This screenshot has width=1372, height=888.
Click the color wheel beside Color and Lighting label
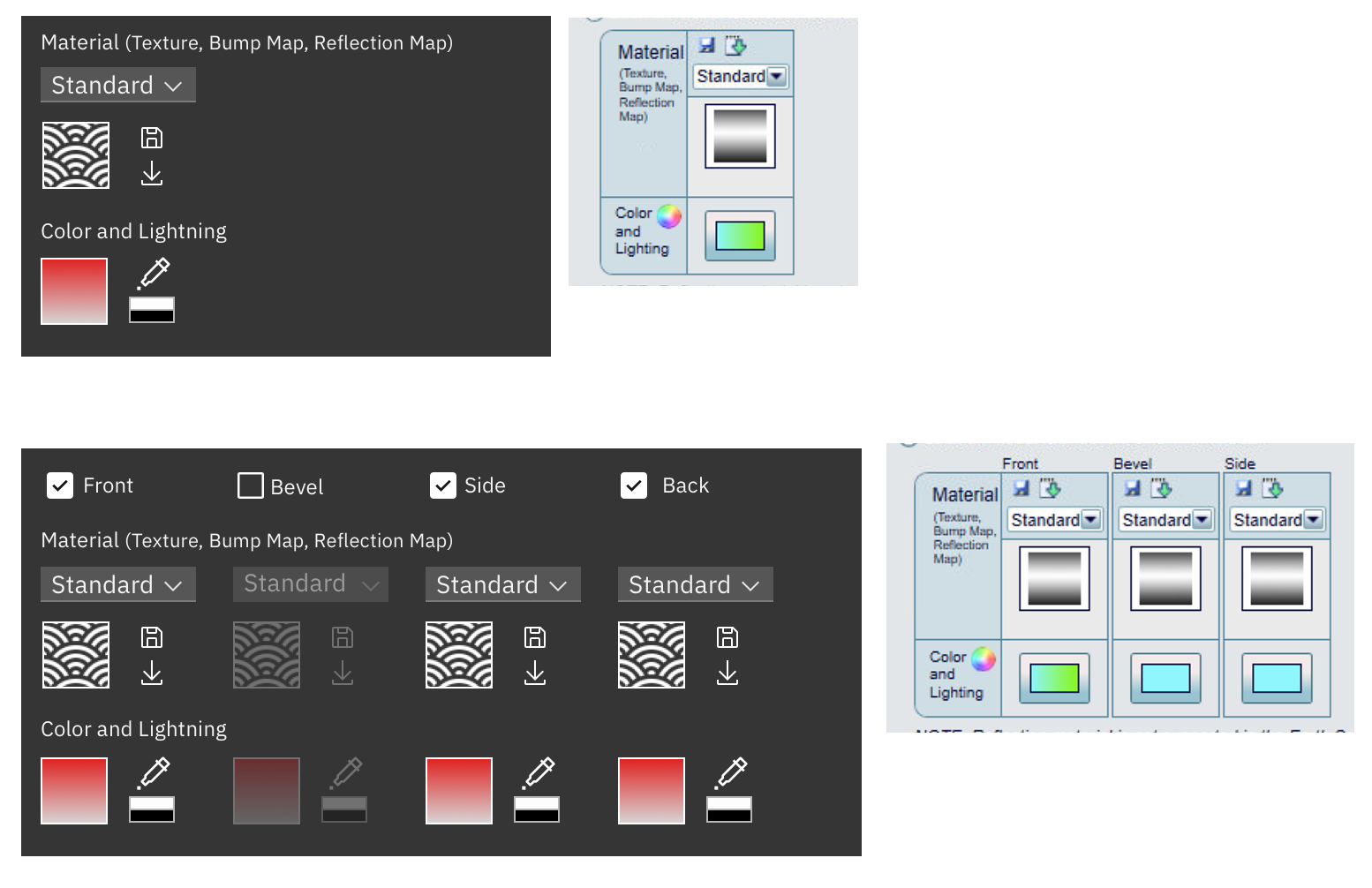667,214
